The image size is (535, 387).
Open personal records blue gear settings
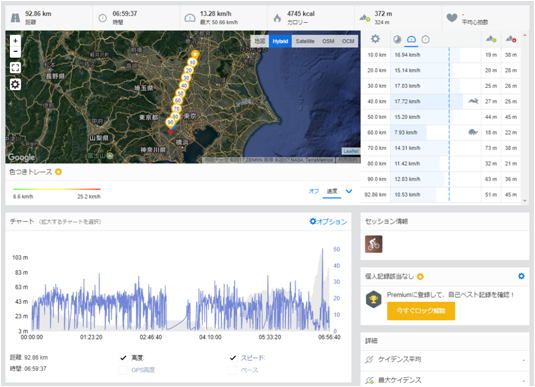[521, 276]
